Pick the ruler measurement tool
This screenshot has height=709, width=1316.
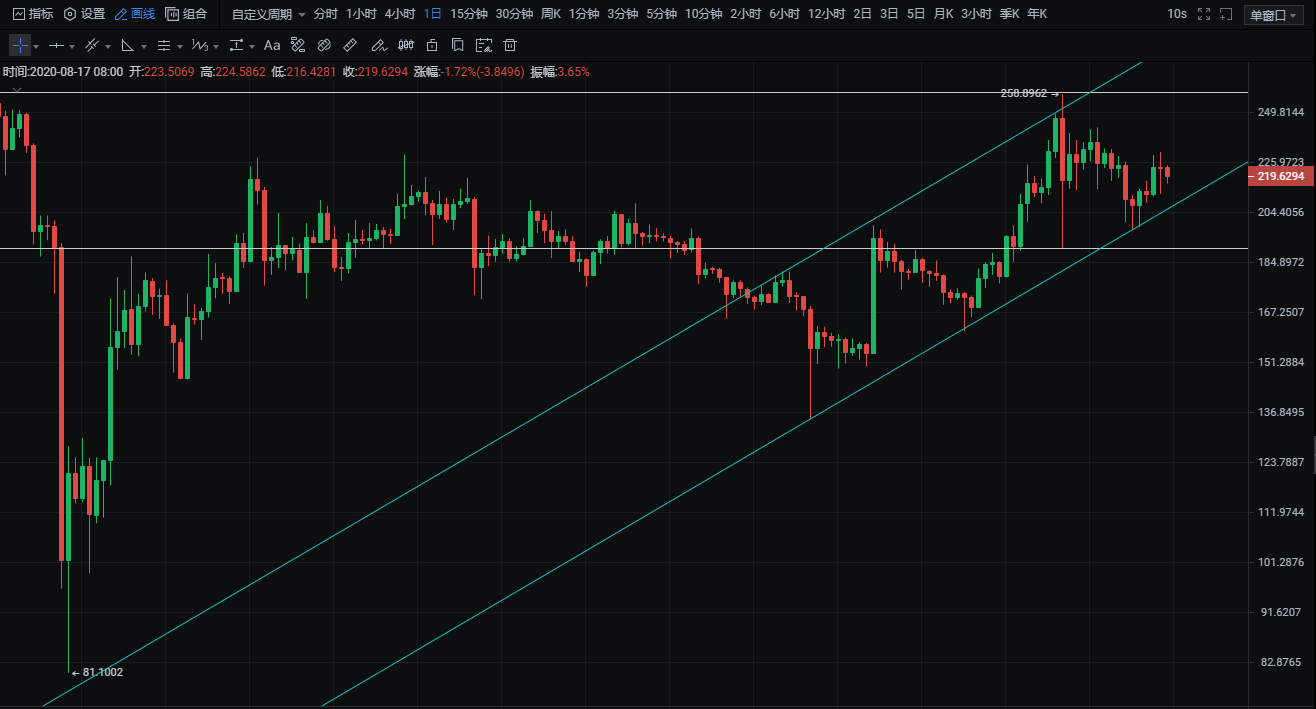[350, 46]
